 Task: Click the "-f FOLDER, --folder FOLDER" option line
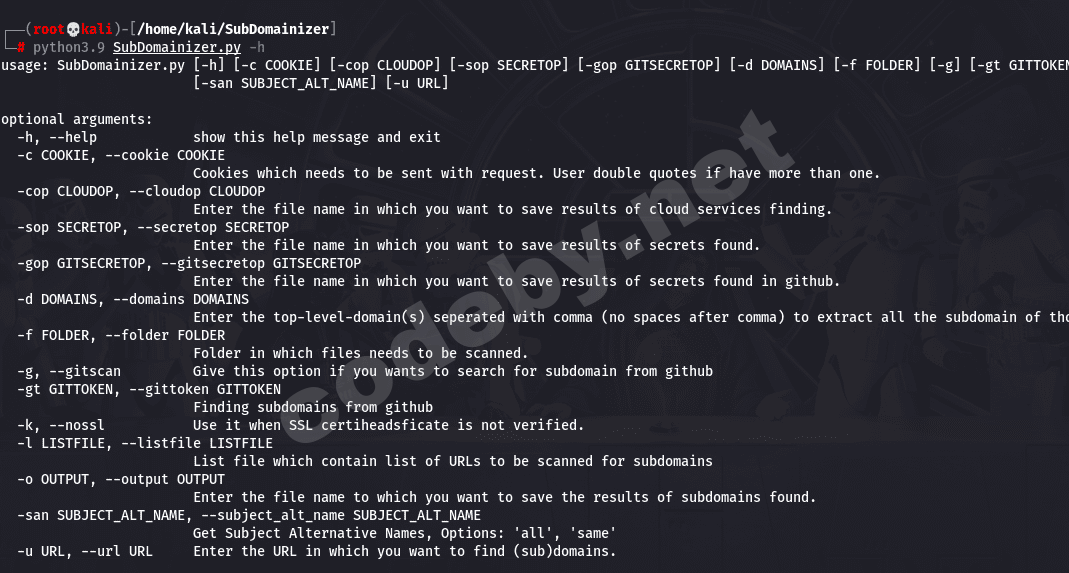(121, 335)
